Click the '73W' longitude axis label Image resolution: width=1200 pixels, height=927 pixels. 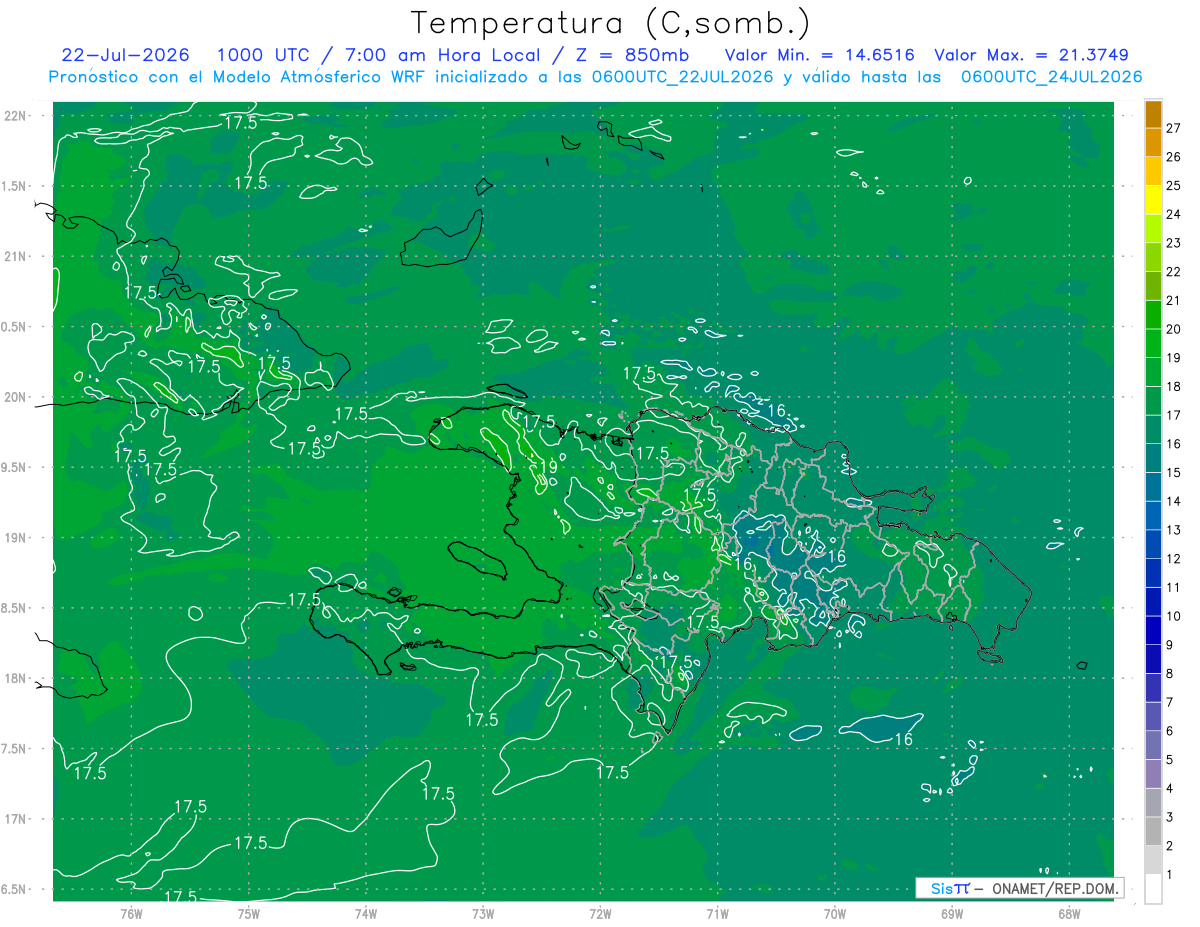[x=483, y=914]
